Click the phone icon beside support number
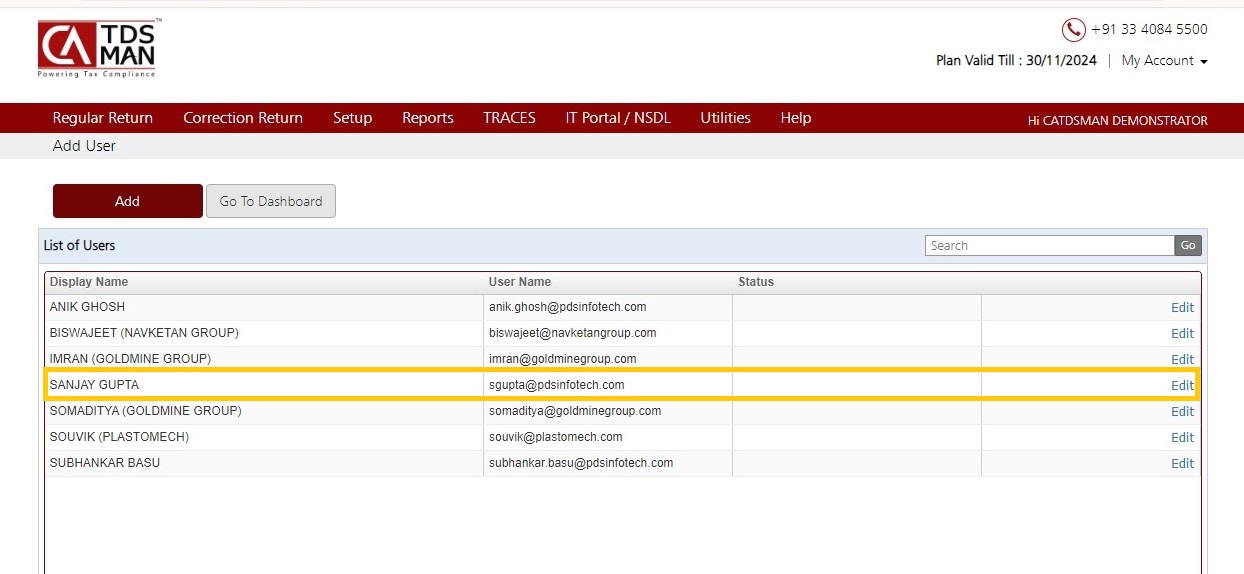1244x574 pixels. (x=1073, y=30)
